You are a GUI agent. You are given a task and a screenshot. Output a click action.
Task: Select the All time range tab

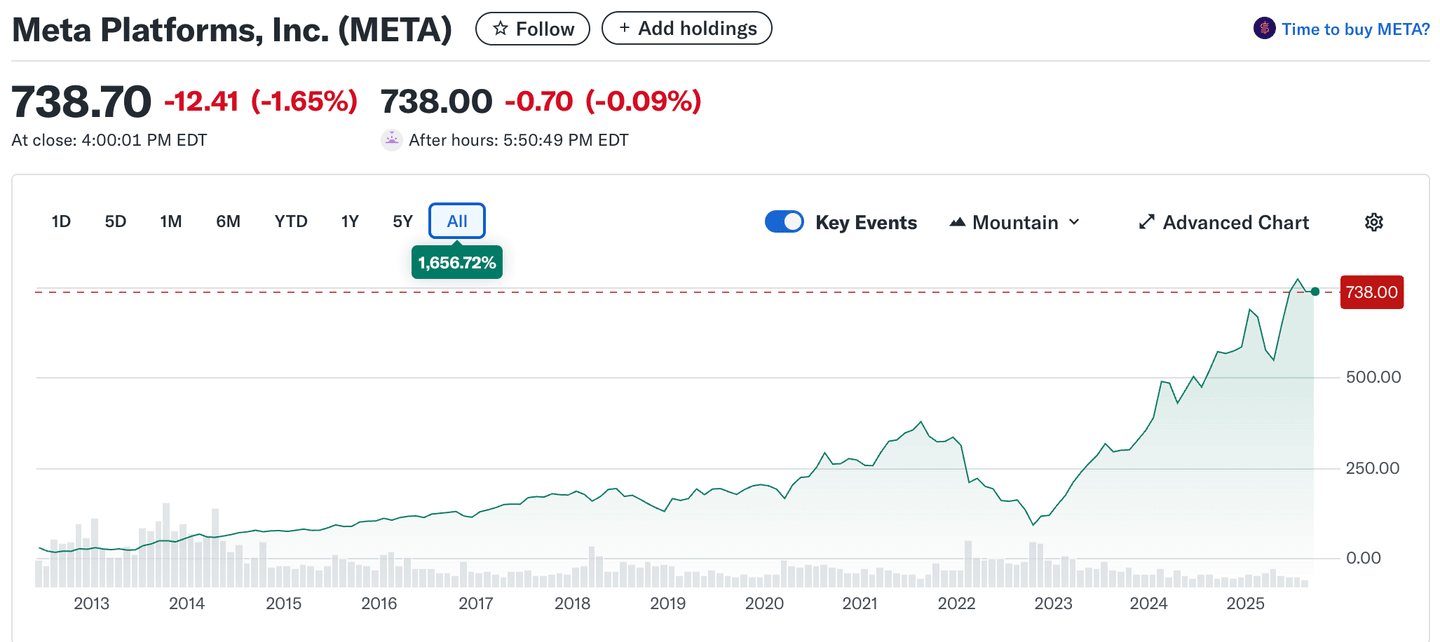click(457, 222)
